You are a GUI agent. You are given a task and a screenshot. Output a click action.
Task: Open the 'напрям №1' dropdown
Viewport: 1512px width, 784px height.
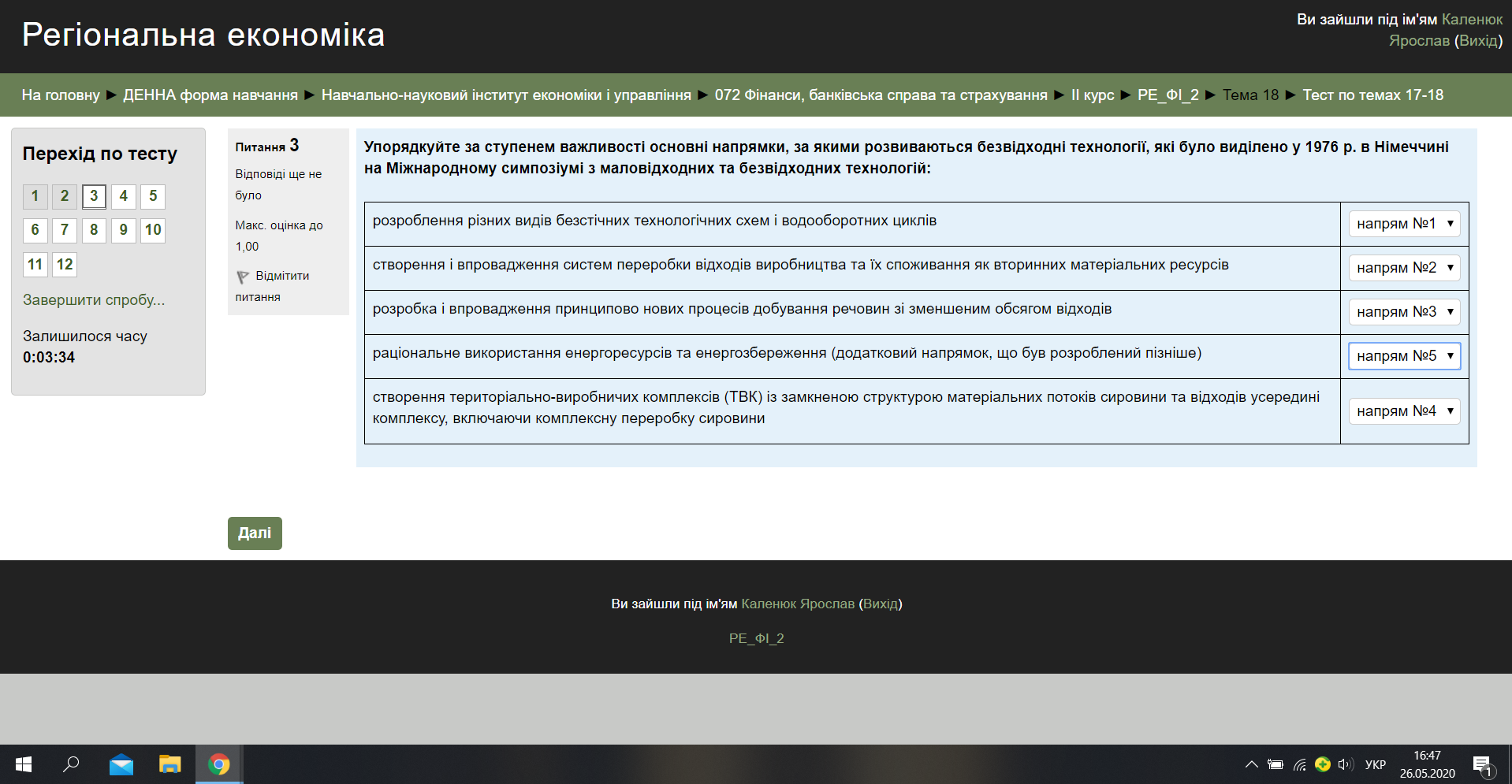[1404, 224]
